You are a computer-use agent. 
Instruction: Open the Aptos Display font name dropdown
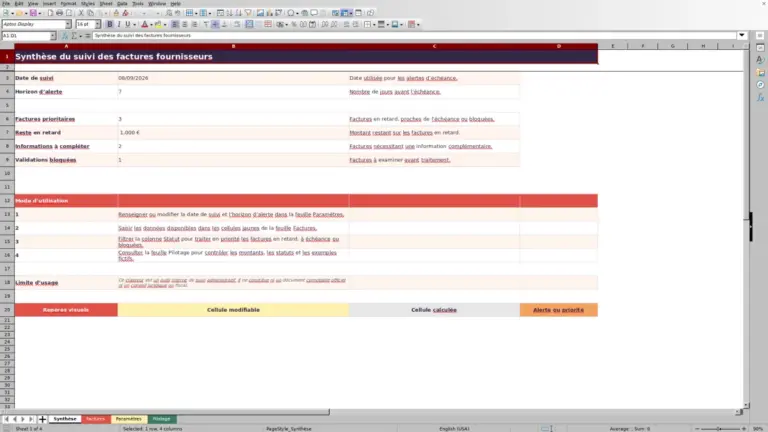click(68, 24)
